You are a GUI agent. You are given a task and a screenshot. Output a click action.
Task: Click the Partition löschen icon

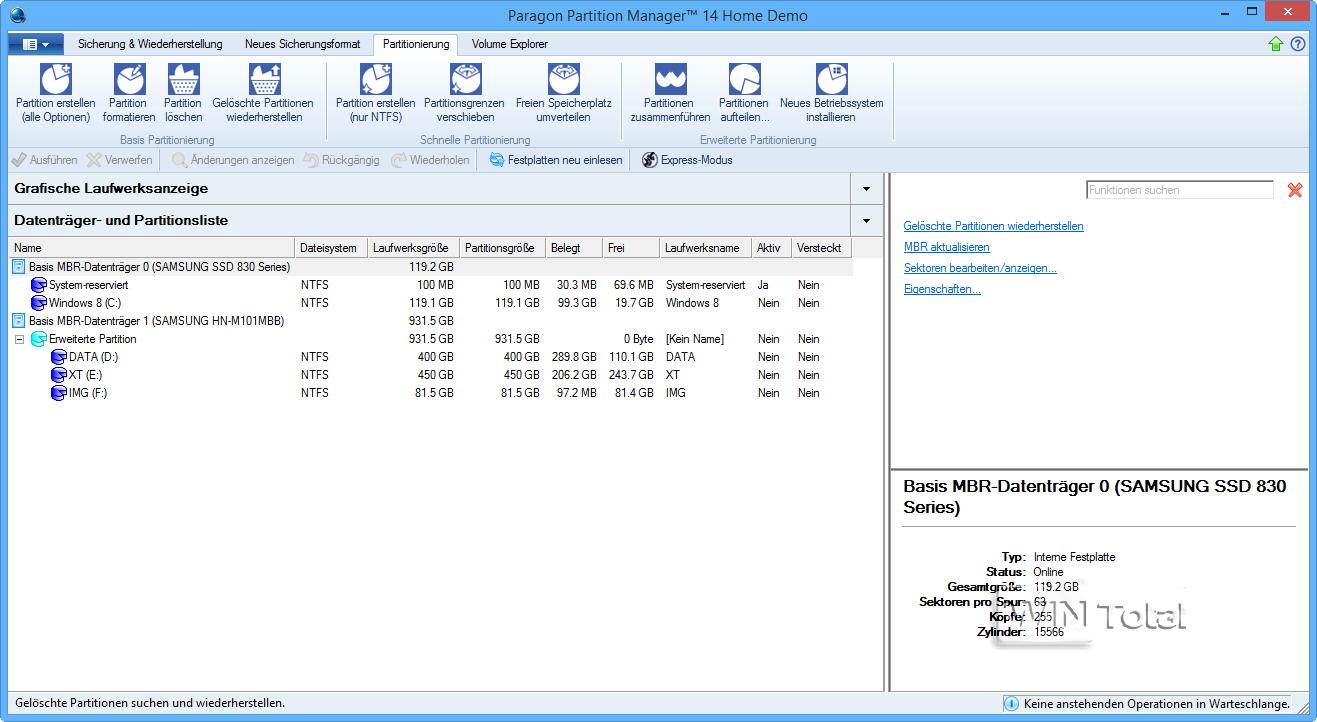(183, 90)
